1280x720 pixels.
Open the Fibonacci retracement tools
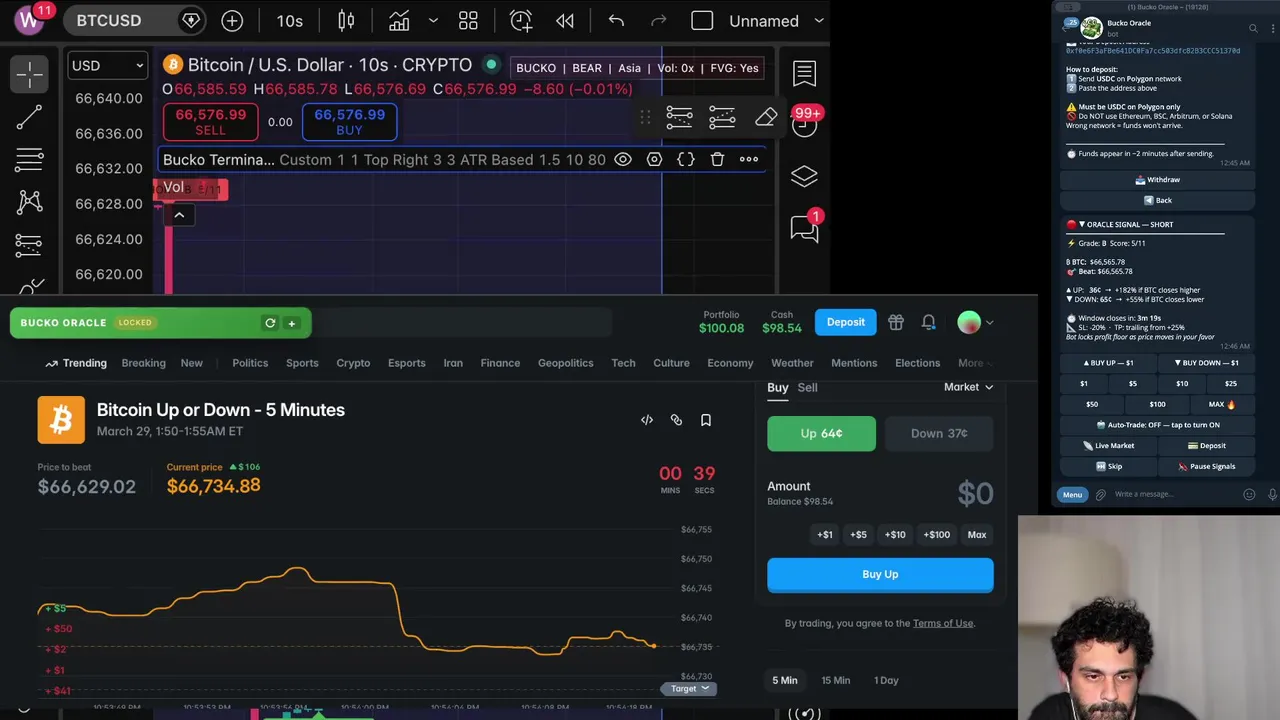(x=29, y=159)
